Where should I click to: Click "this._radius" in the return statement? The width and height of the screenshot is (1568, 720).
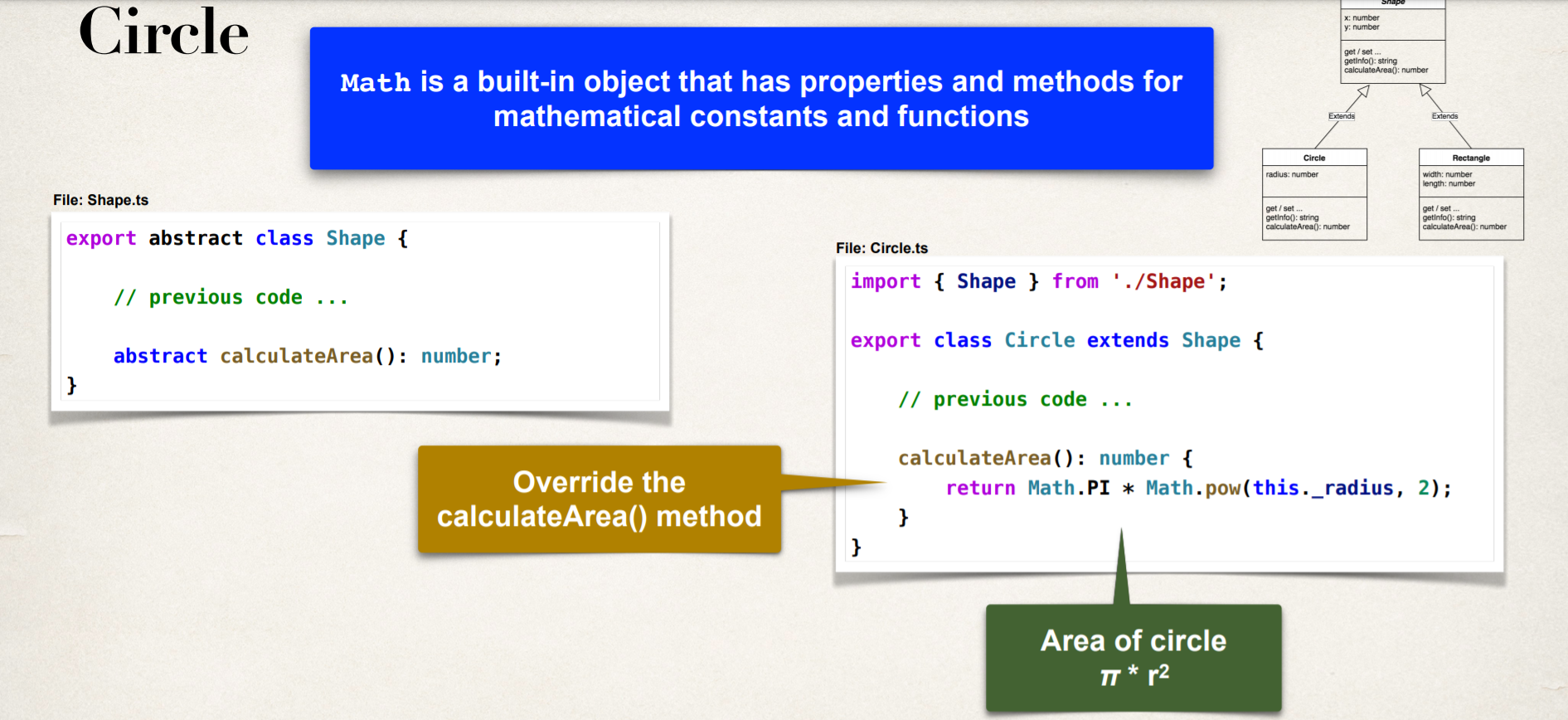point(1323,488)
